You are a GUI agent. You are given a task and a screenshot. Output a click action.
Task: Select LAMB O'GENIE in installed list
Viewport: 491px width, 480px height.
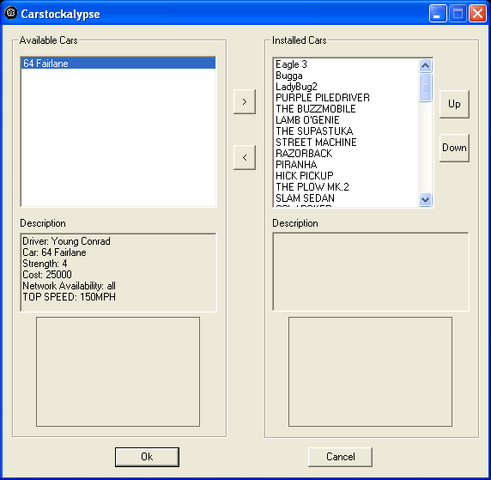click(346, 120)
